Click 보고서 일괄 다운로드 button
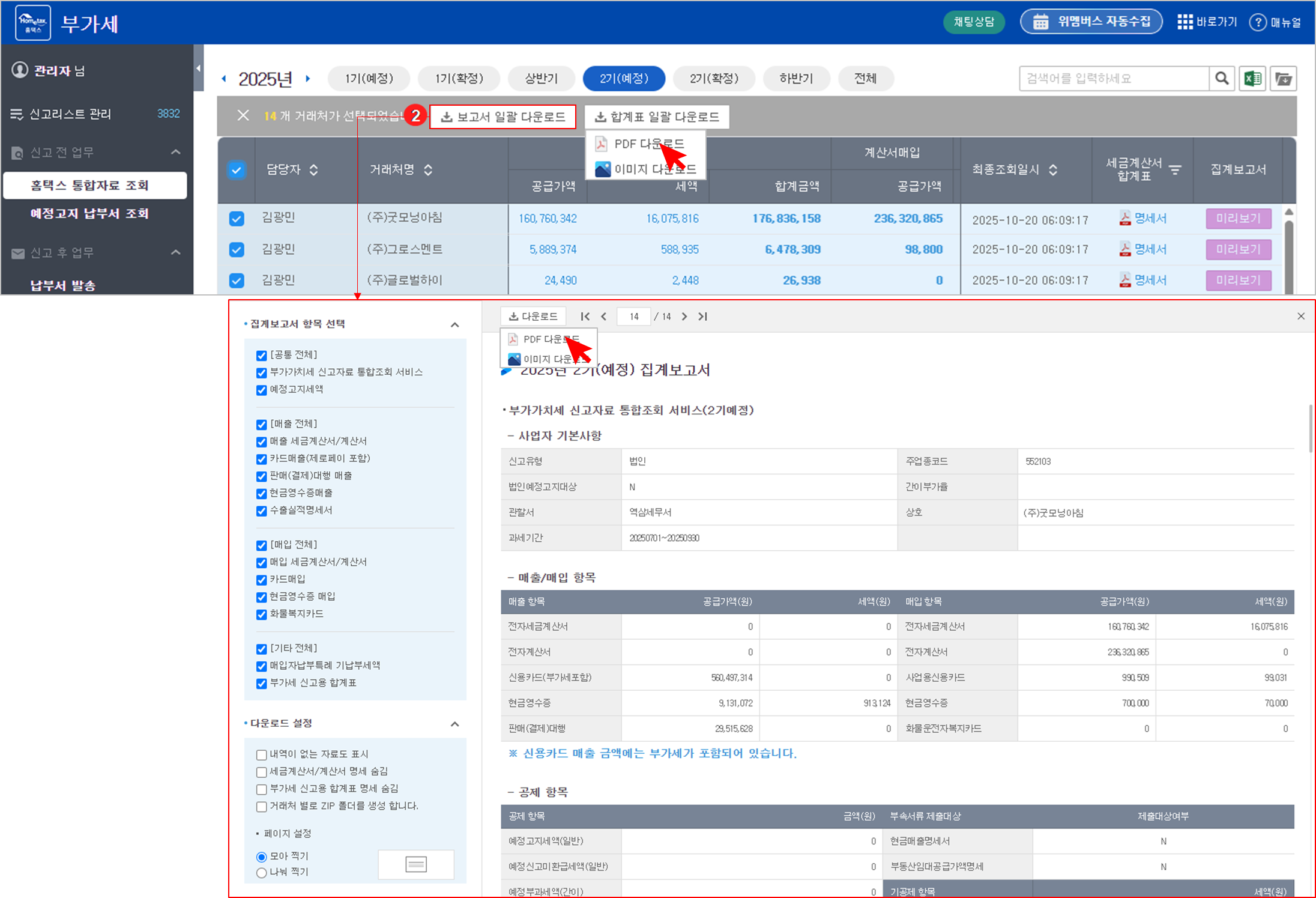 tap(503, 117)
